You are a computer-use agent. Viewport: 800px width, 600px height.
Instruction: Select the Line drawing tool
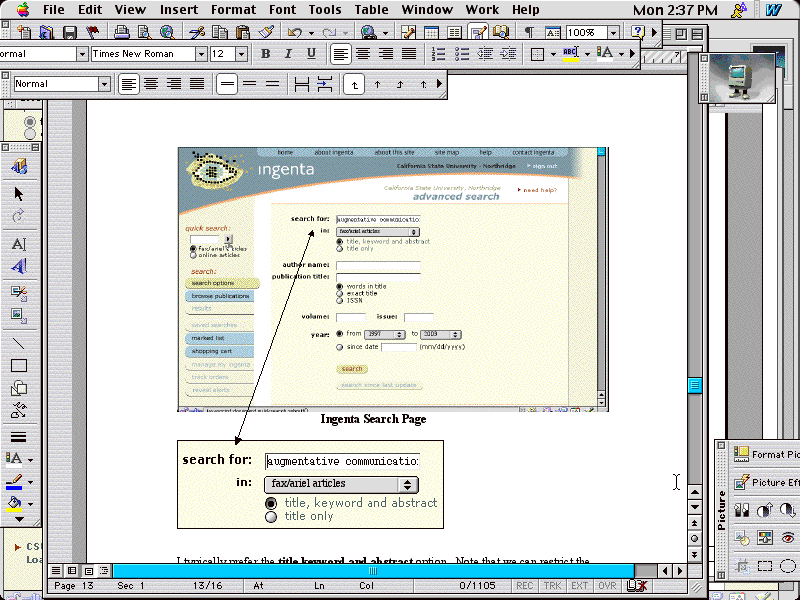pos(19,343)
